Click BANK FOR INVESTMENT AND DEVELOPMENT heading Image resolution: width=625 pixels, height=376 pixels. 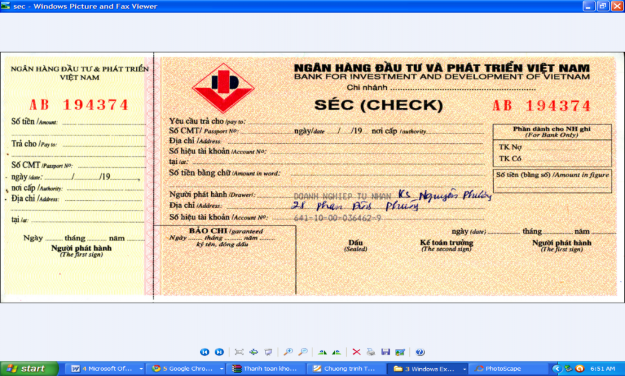point(442,77)
